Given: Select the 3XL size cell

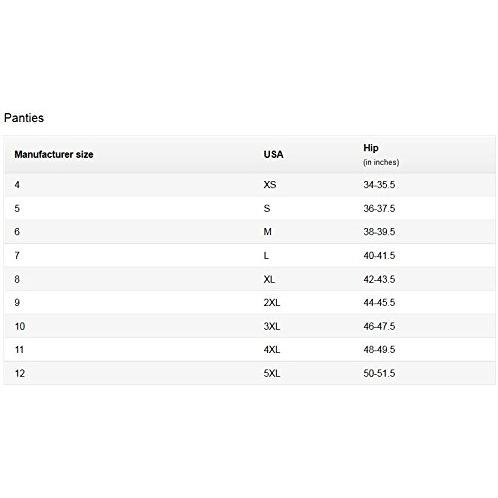Looking at the screenshot, I should [x=272, y=326].
